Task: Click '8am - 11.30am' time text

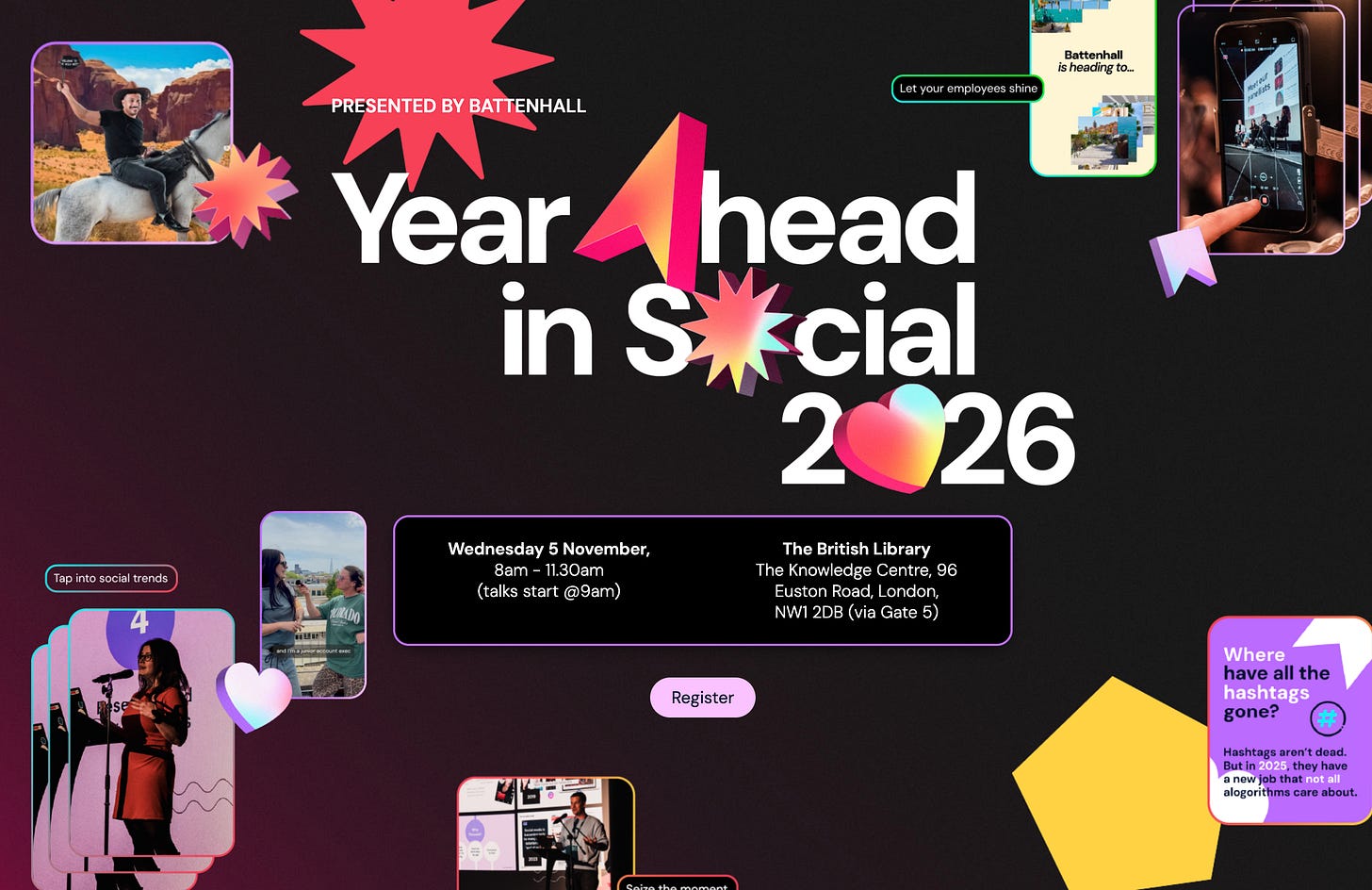Action: tap(548, 569)
